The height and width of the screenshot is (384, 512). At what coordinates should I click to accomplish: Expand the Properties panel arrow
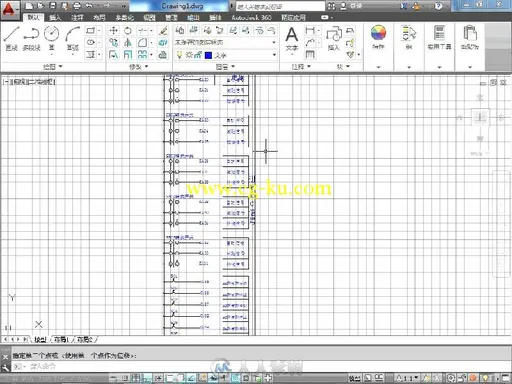[378, 67]
